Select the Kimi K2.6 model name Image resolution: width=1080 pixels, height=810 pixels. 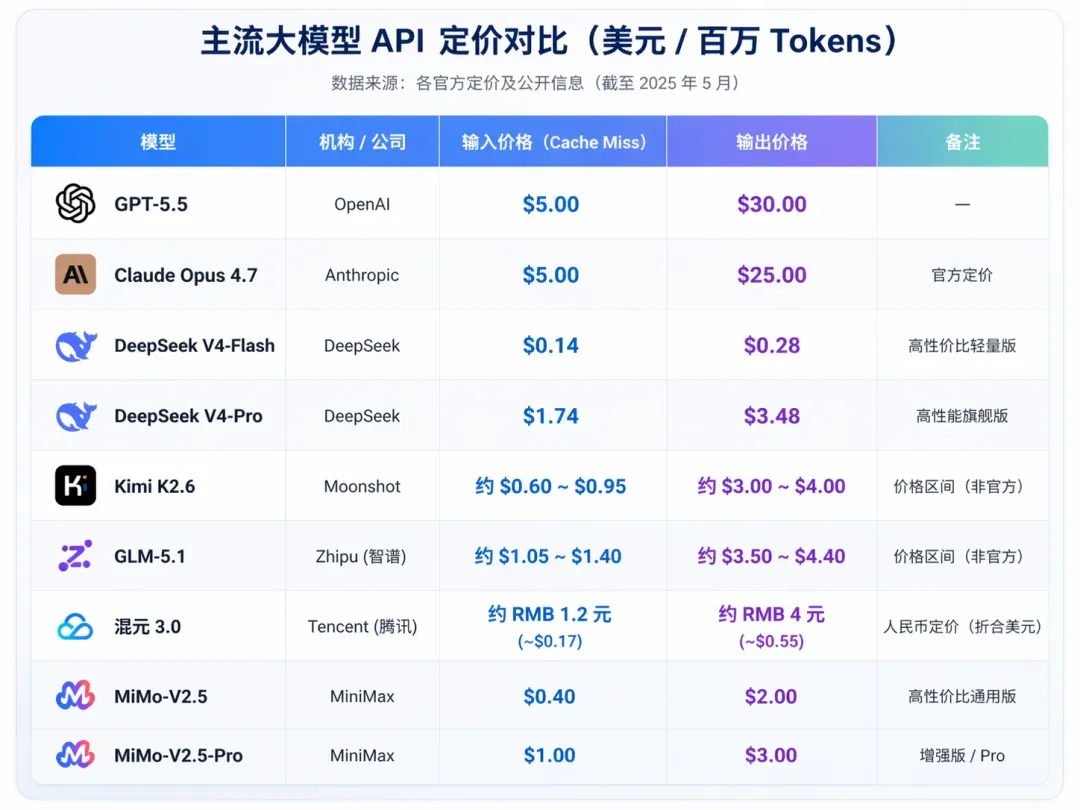pos(154,486)
